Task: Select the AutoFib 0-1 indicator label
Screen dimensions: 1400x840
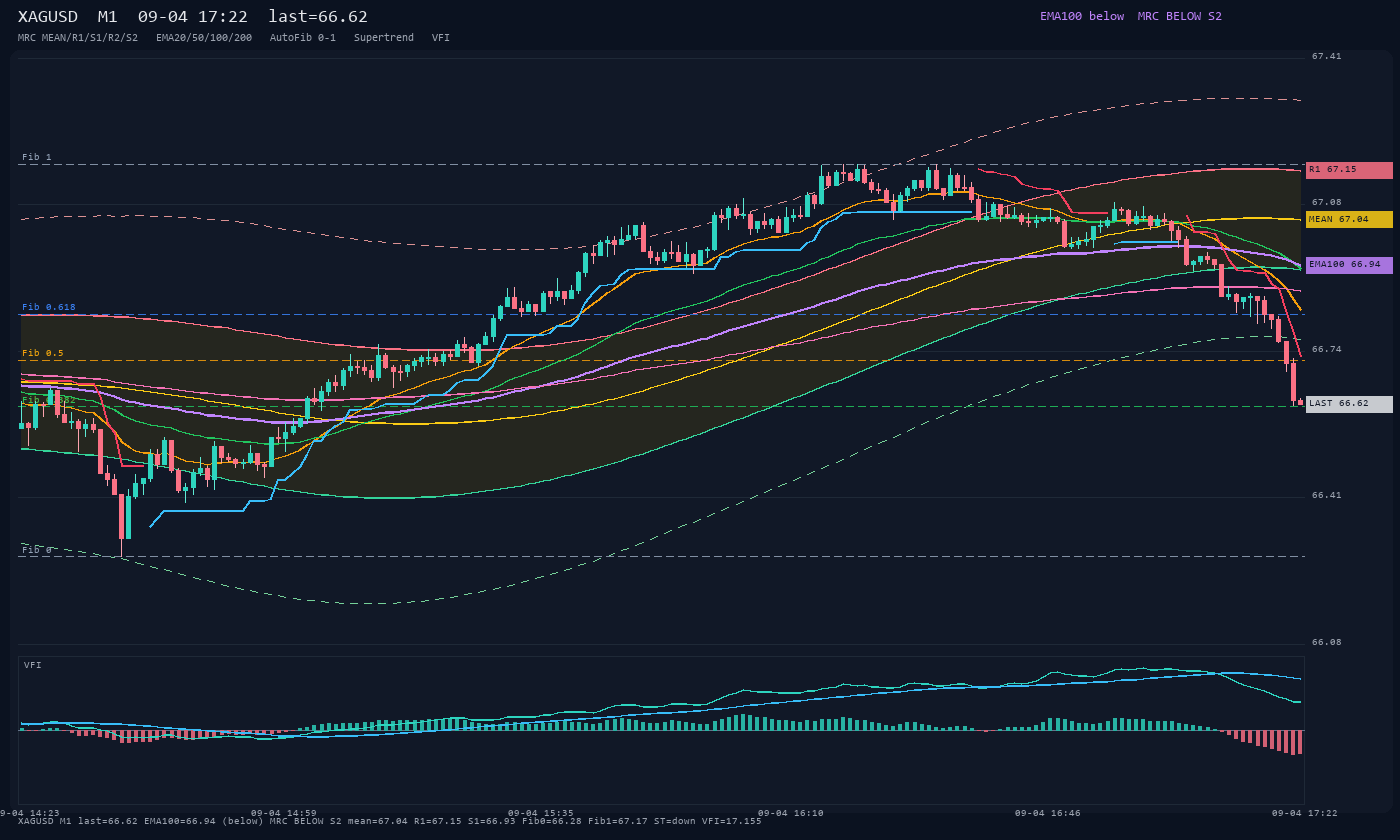Action: [303, 38]
